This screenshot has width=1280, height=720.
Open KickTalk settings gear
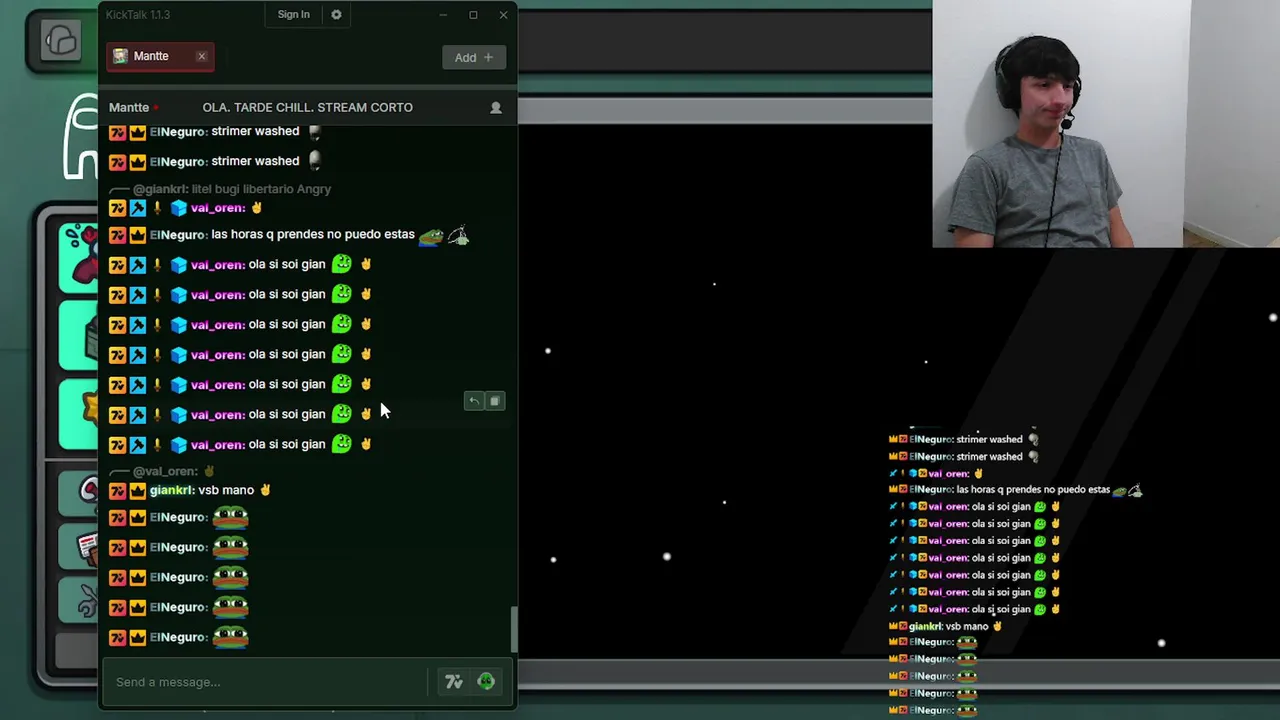click(336, 15)
